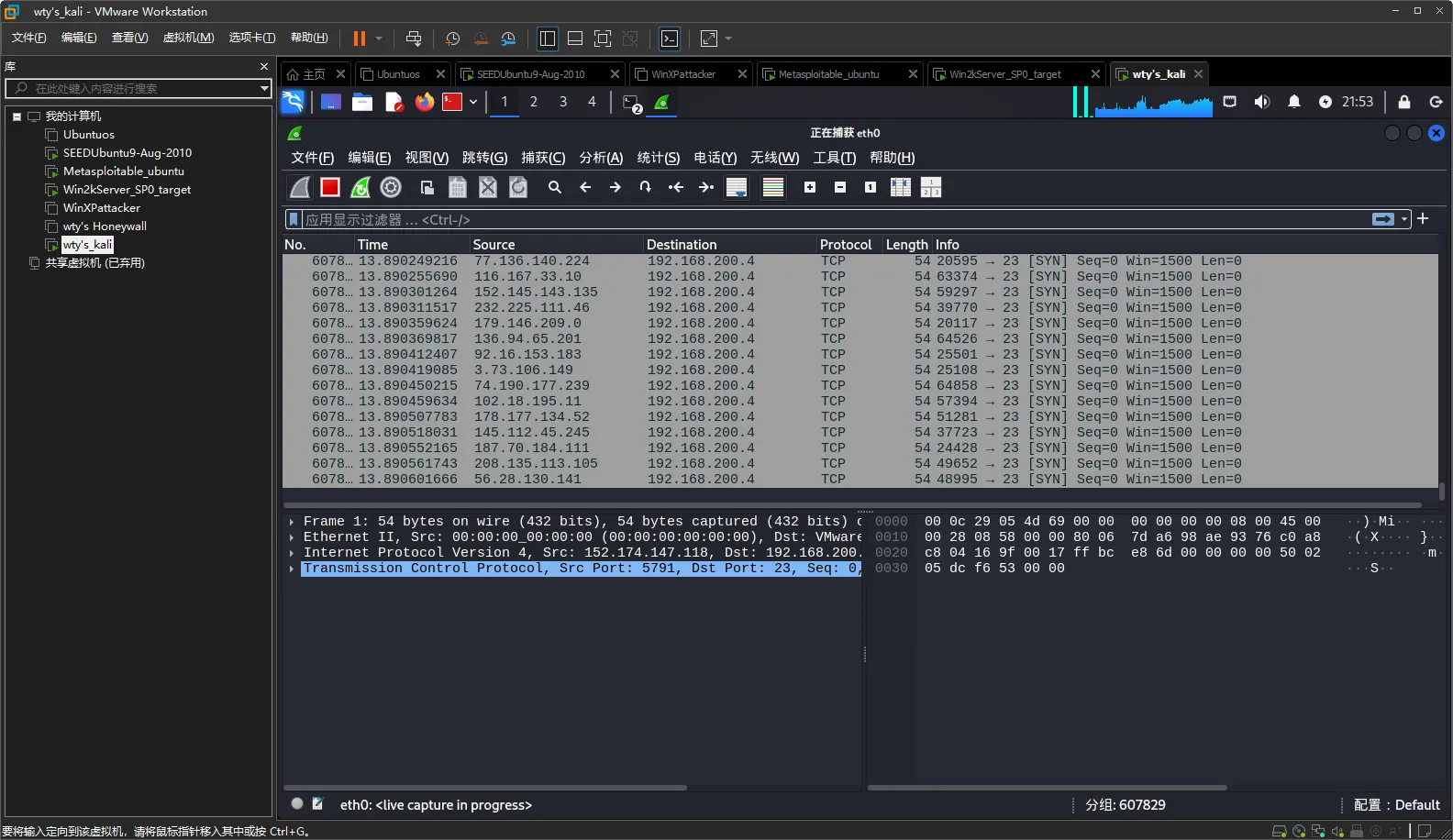The height and width of the screenshot is (840, 1453).
Task: Apply the display filter arrow button
Action: point(1382,219)
